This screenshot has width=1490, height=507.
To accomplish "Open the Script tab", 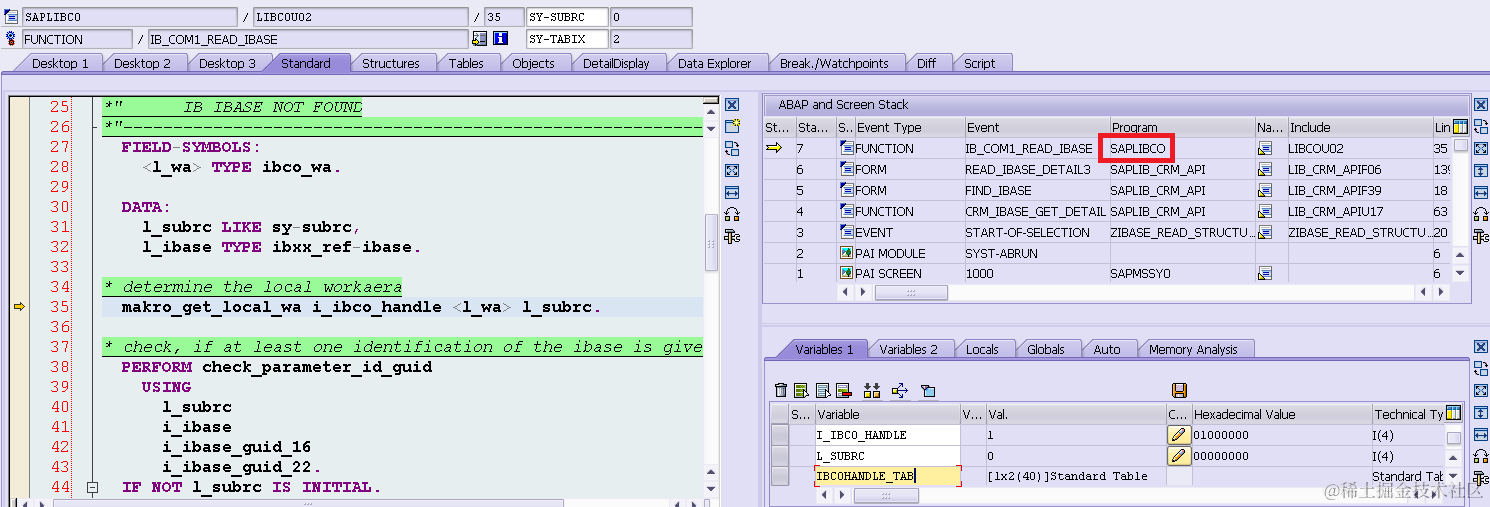I will 979,63.
